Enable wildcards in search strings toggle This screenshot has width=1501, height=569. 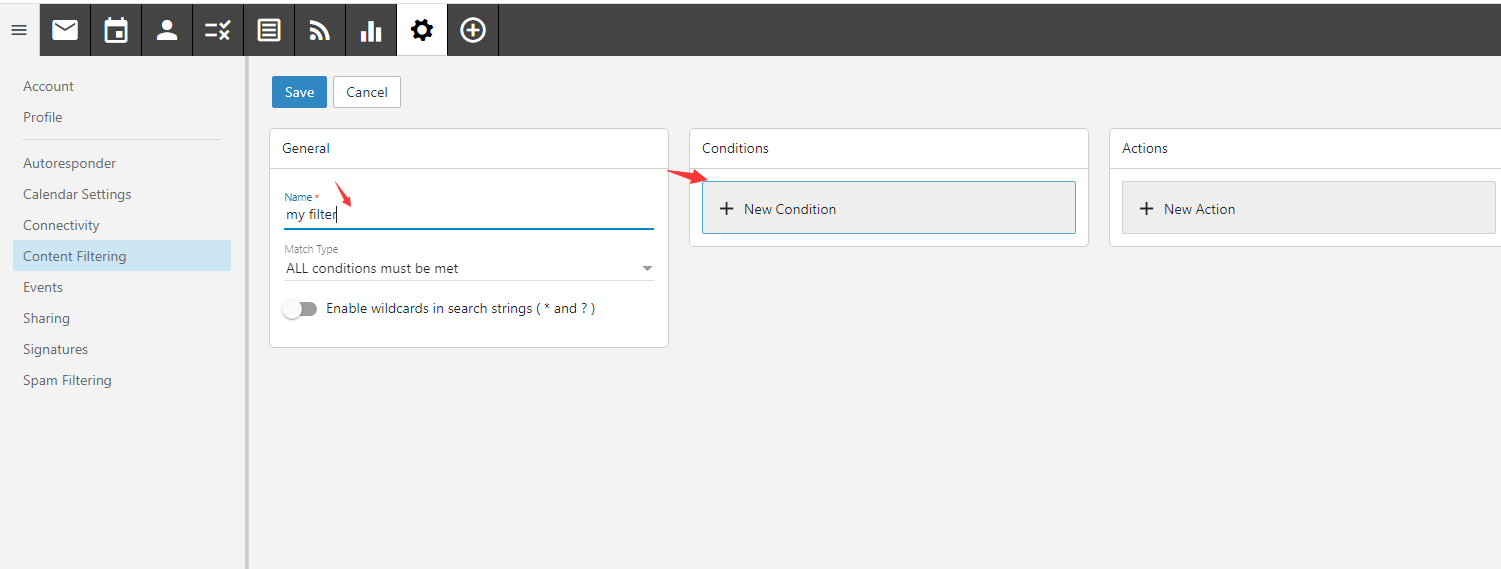click(x=299, y=309)
